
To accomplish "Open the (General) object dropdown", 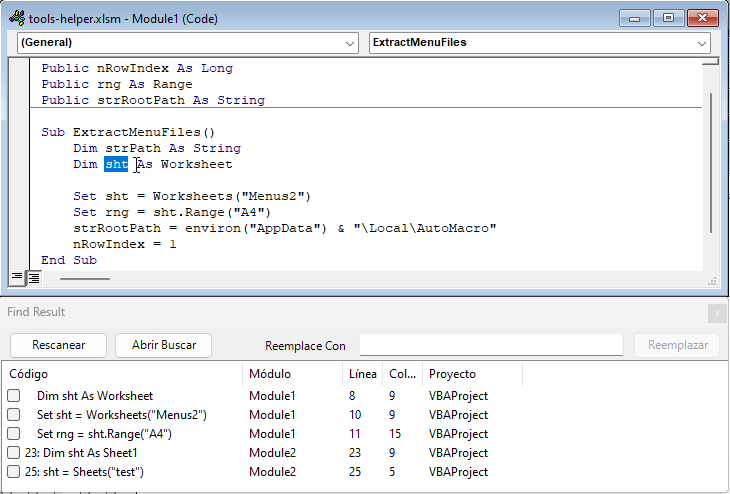I will pos(188,43).
